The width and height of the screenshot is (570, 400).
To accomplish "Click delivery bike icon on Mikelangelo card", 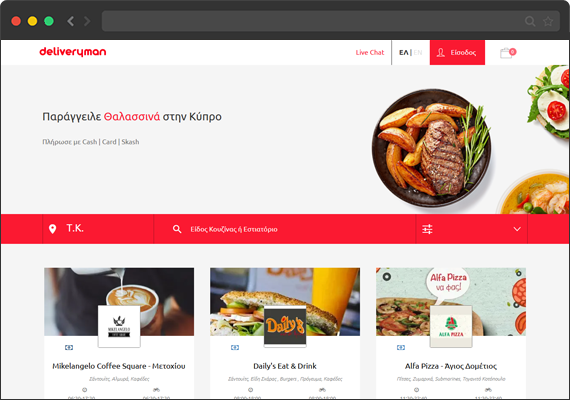I will click(x=156, y=390).
